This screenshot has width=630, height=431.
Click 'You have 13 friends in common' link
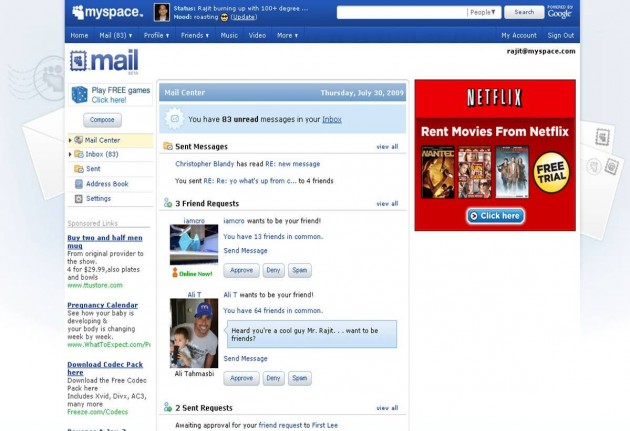pyautogui.click(x=273, y=237)
